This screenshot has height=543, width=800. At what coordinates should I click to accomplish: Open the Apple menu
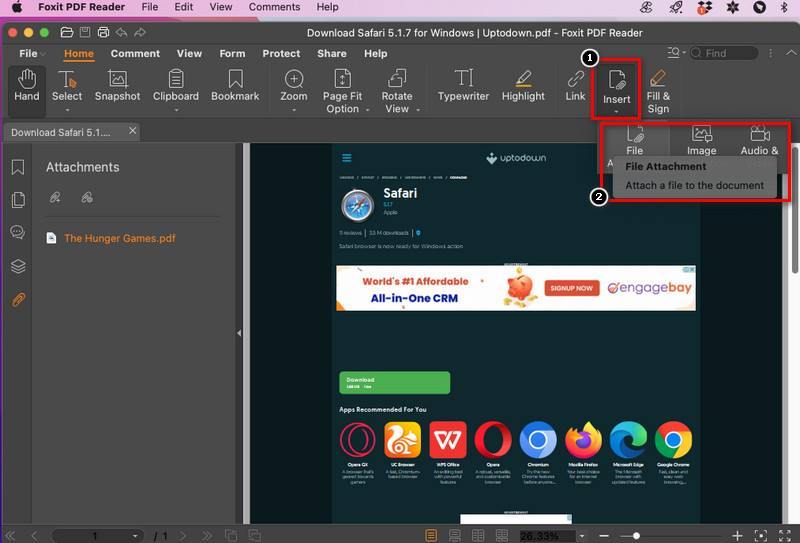(16, 7)
